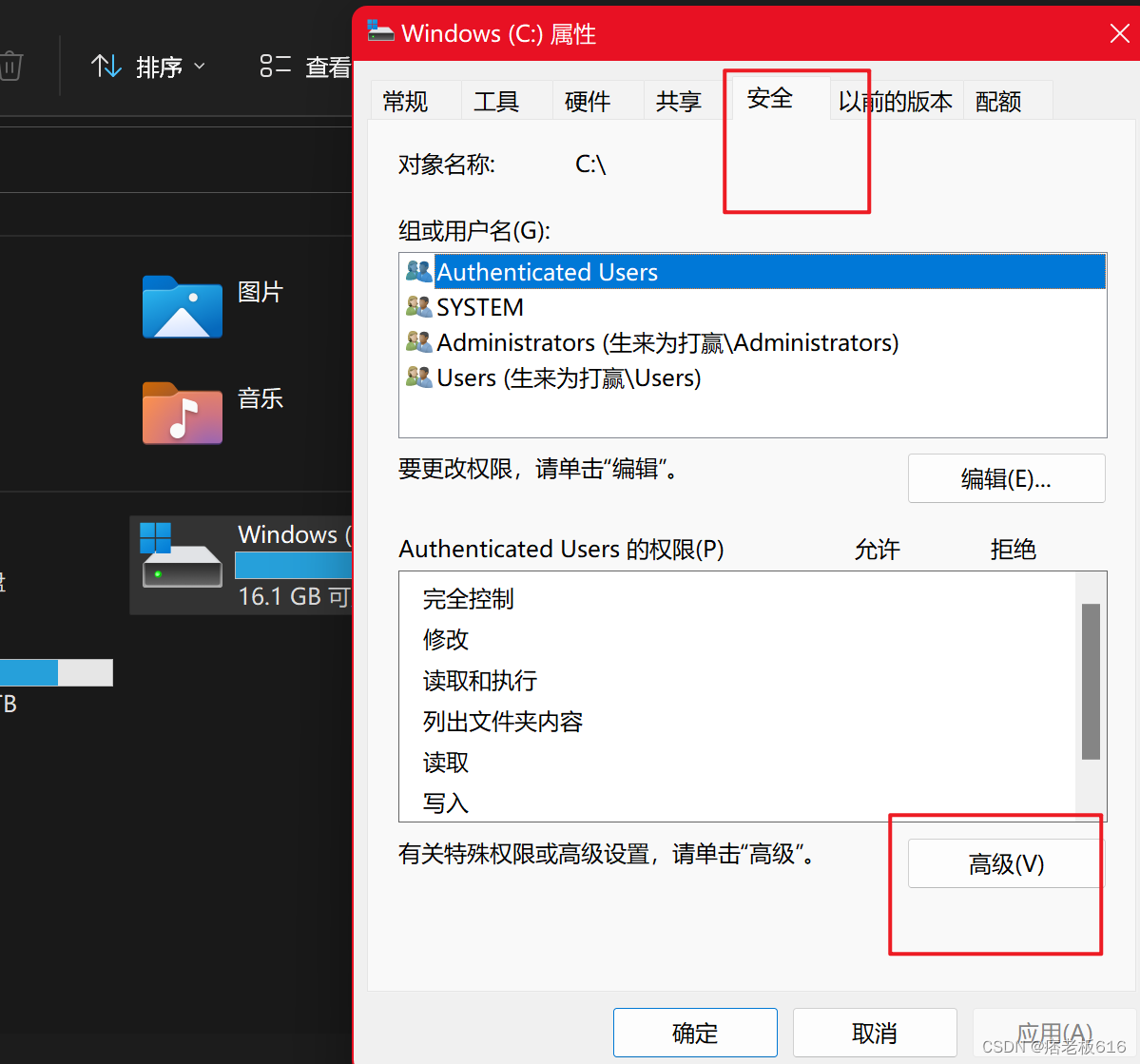Click the 写入 permission row
Viewport: 1140px width, 1064px height.
click(x=737, y=803)
